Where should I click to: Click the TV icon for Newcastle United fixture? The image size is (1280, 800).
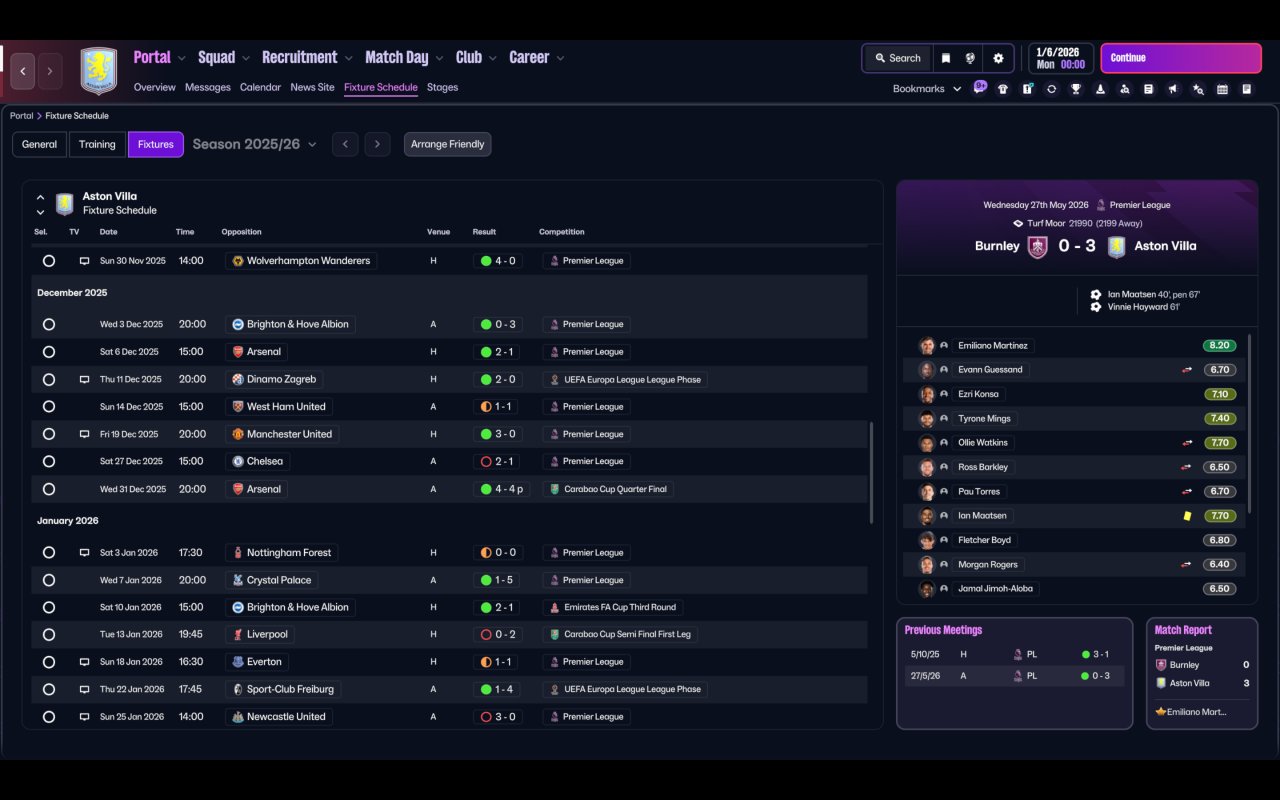click(85, 717)
